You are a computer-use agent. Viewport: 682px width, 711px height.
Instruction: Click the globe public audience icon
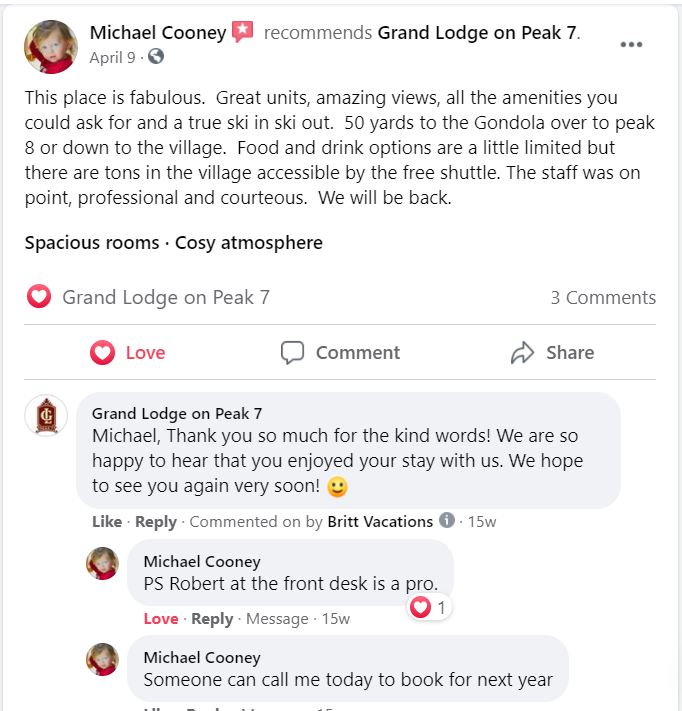pos(156,57)
